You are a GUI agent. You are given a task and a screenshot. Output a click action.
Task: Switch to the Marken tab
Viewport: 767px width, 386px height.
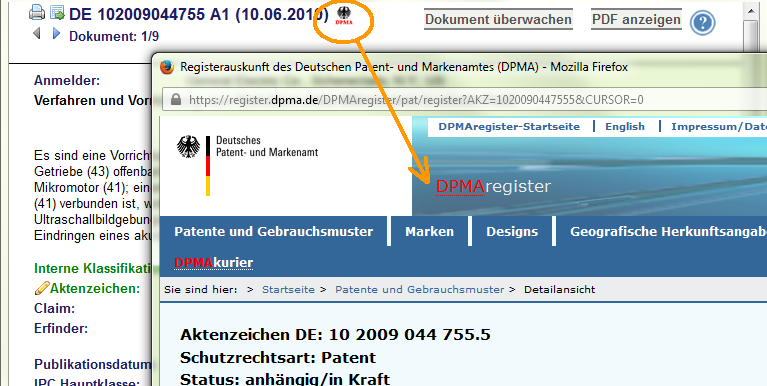point(429,231)
